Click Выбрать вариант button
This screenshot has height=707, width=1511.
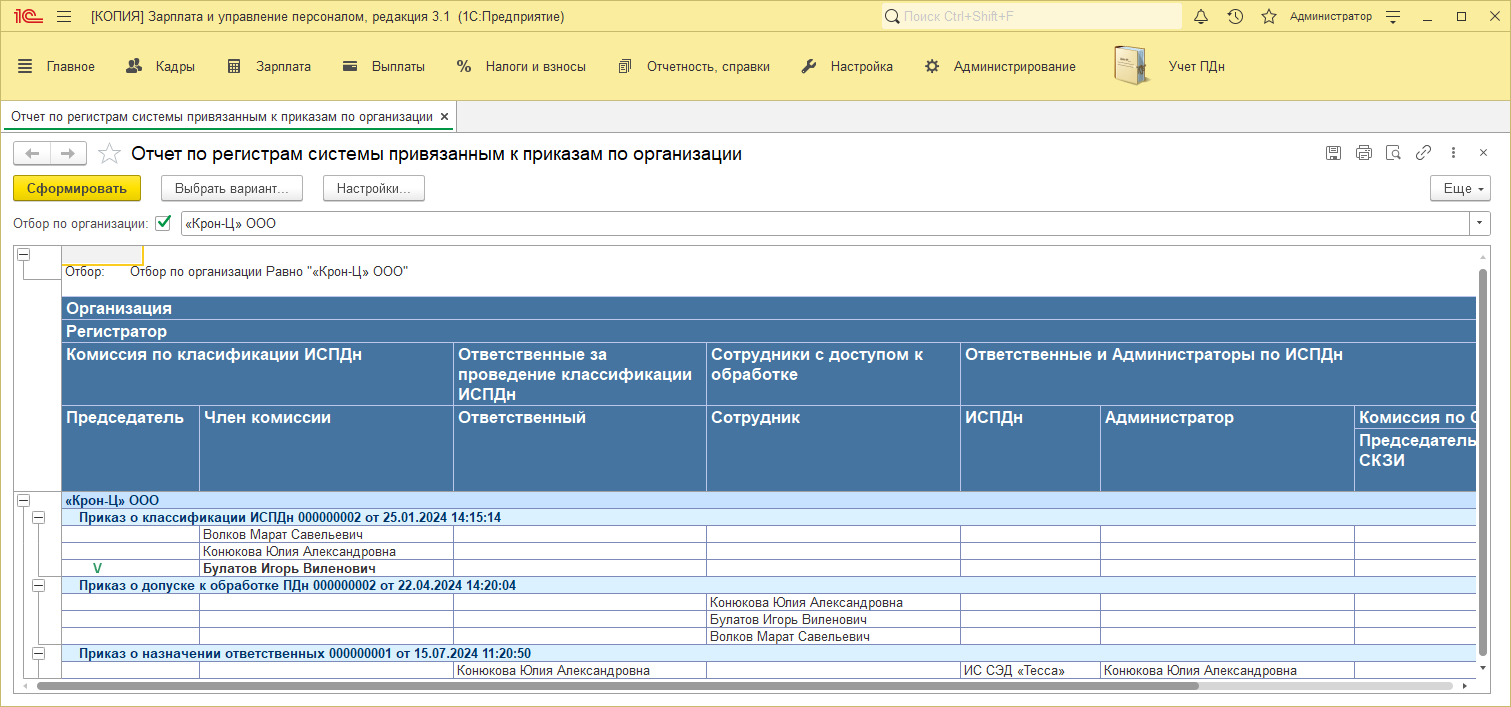tap(231, 188)
